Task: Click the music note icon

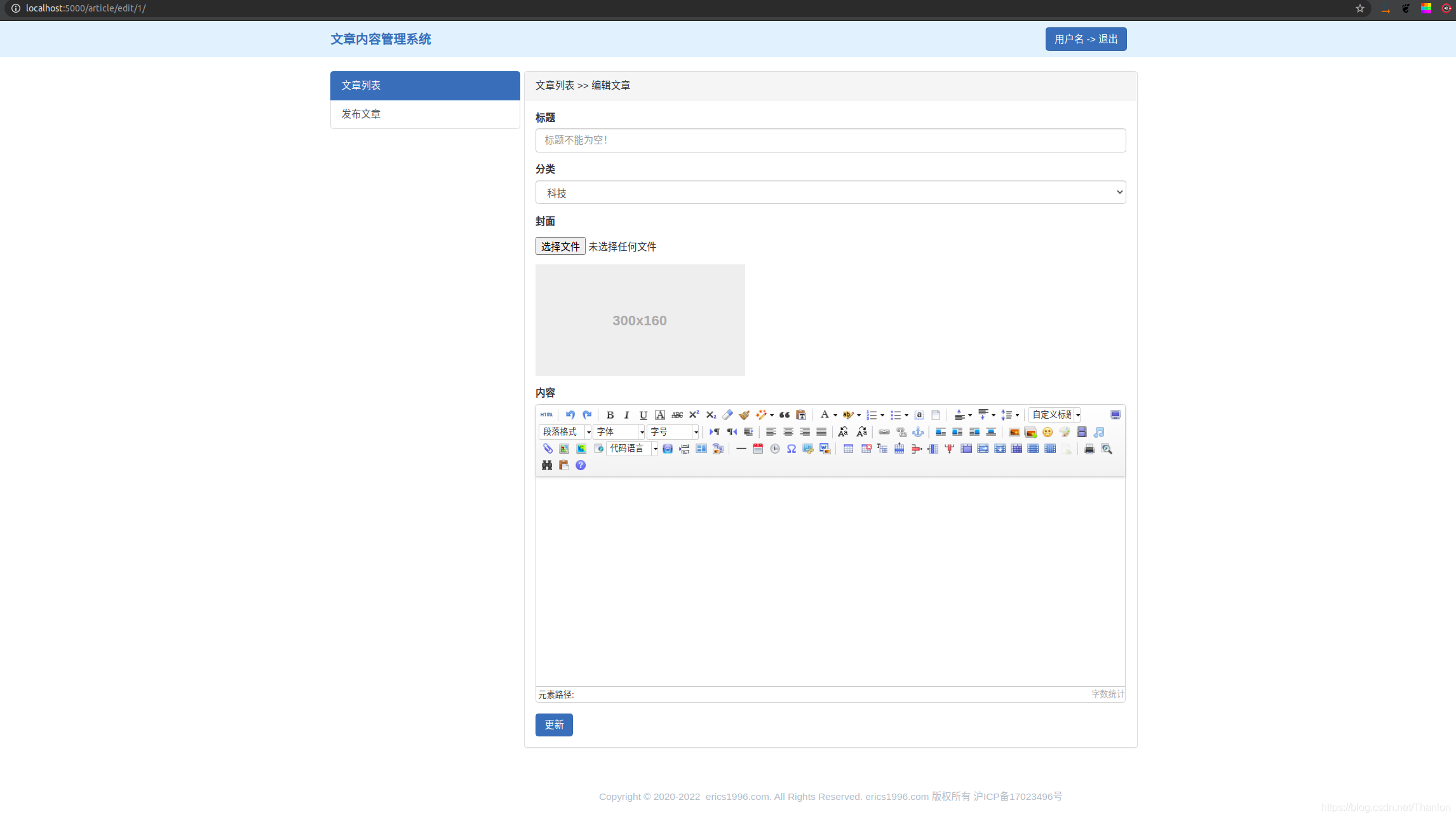Action: coord(1099,432)
